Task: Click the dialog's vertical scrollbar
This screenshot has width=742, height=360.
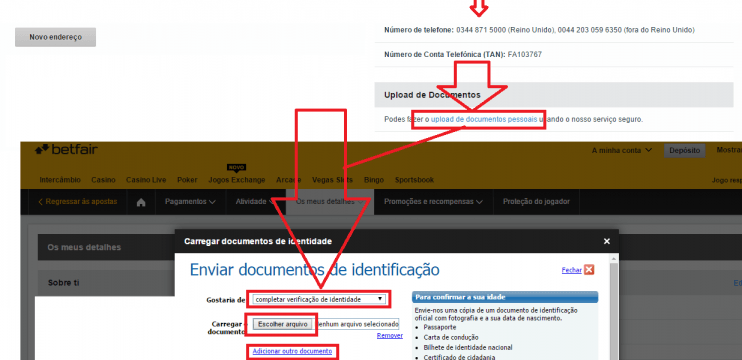Action: pyautogui.click(x=614, y=307)
